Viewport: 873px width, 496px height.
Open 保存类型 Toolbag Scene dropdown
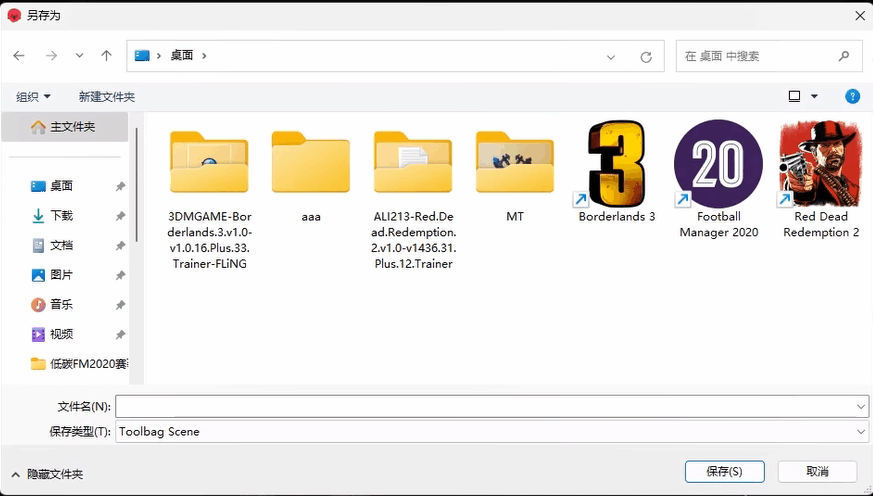(492, 431)
